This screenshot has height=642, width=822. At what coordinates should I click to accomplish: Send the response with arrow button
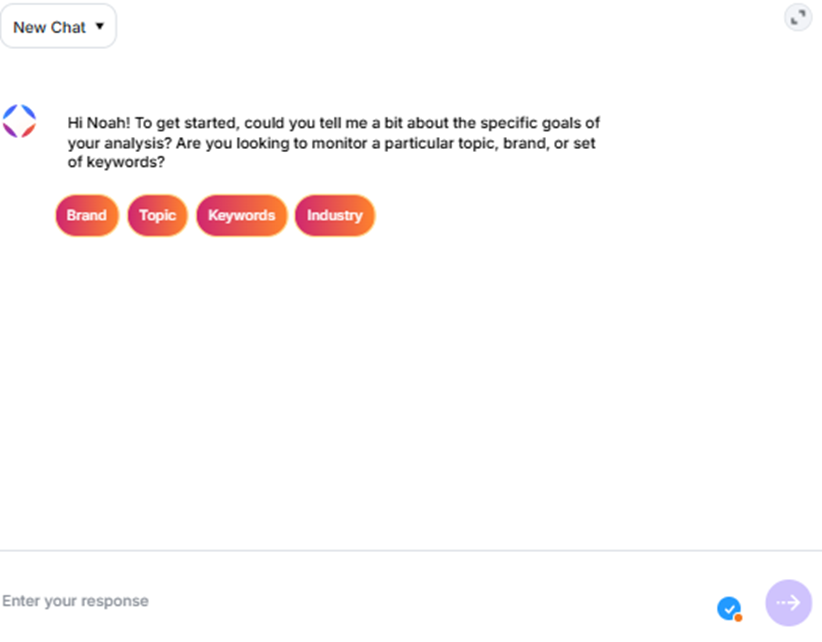(x=788, y=603)
